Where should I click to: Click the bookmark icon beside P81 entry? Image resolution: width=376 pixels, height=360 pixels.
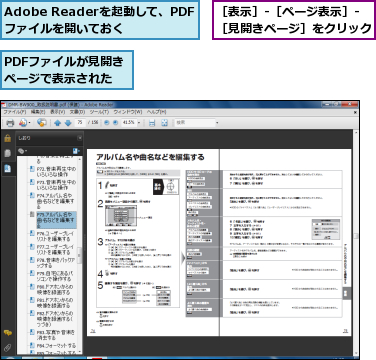[32, 300]
